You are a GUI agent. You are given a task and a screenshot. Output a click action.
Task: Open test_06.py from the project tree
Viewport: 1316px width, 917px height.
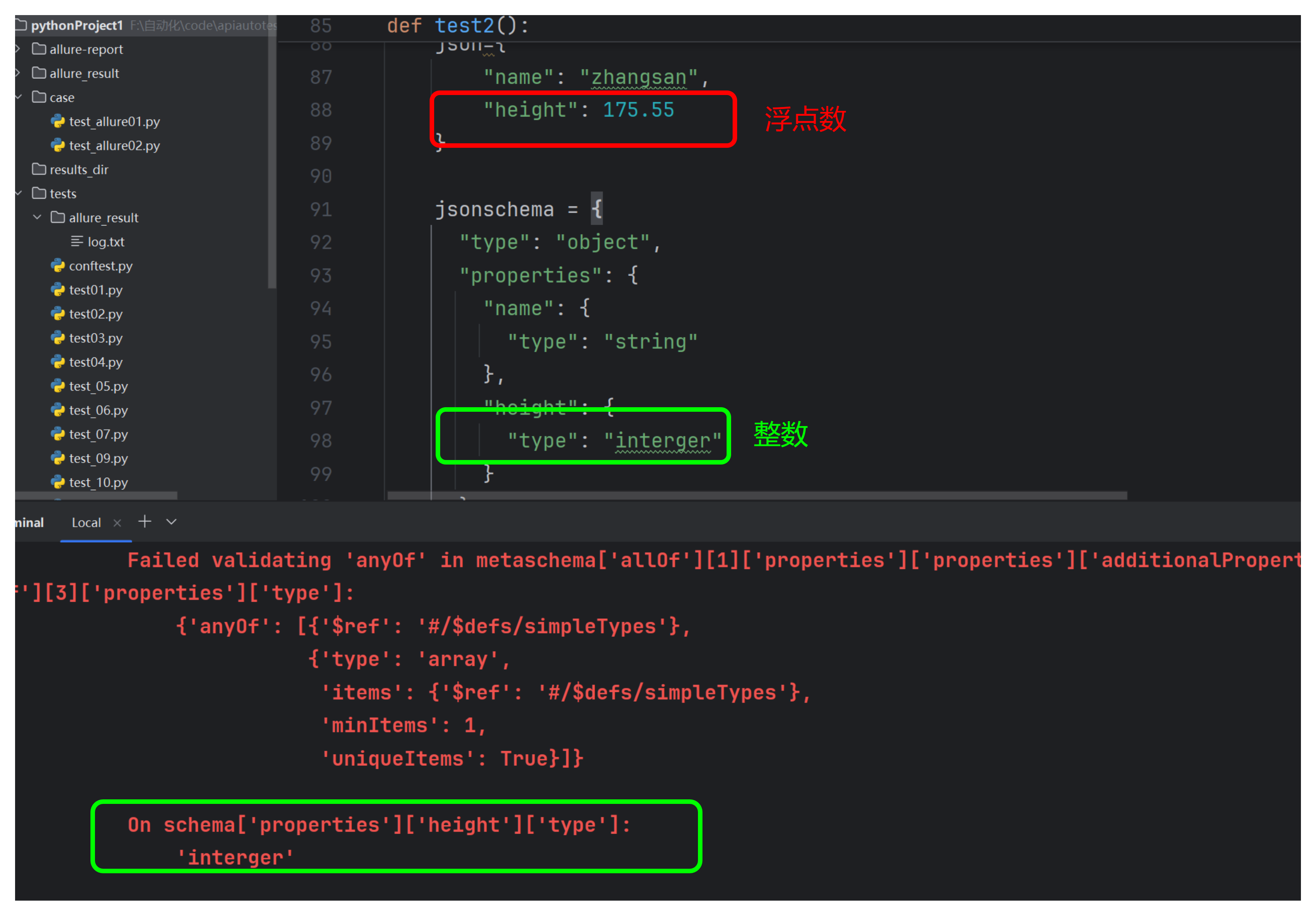coord(98,411)
